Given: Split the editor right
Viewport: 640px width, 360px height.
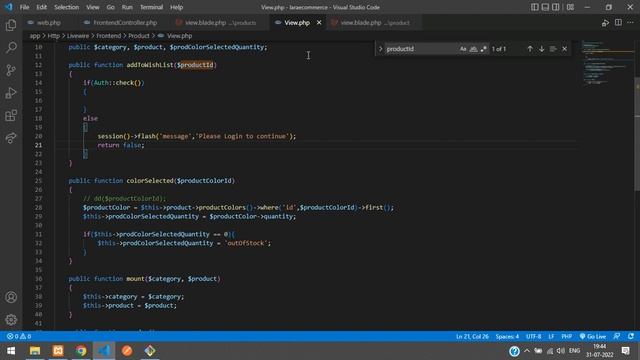Looking at the screenshot, I should point(618,23).
